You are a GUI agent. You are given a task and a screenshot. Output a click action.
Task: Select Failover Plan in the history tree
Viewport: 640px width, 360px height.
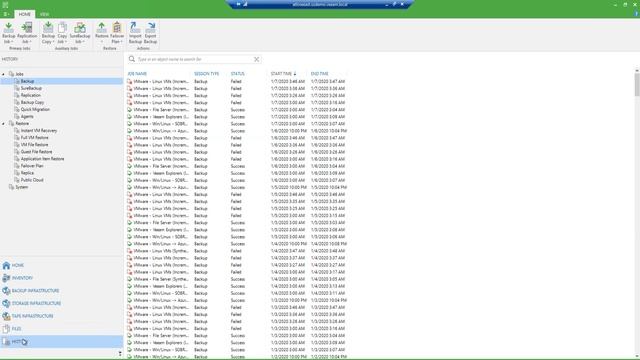(32, 166)
